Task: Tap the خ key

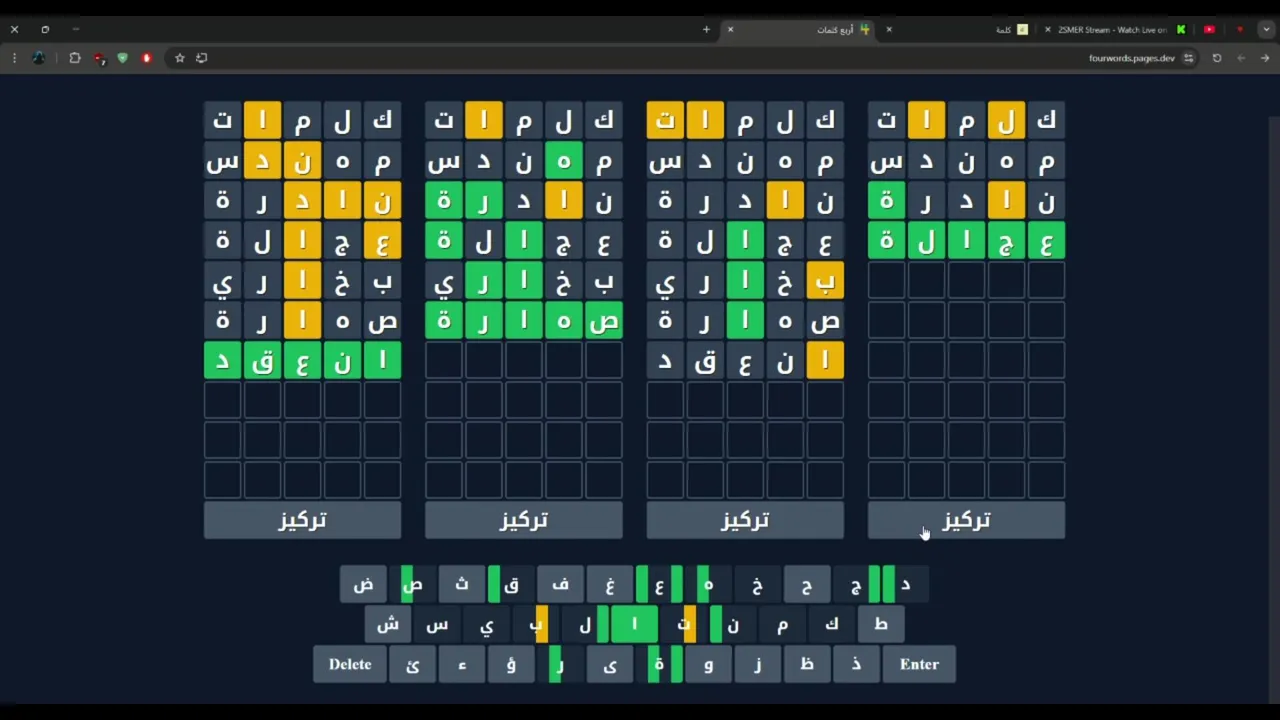Action: point(757,584)
